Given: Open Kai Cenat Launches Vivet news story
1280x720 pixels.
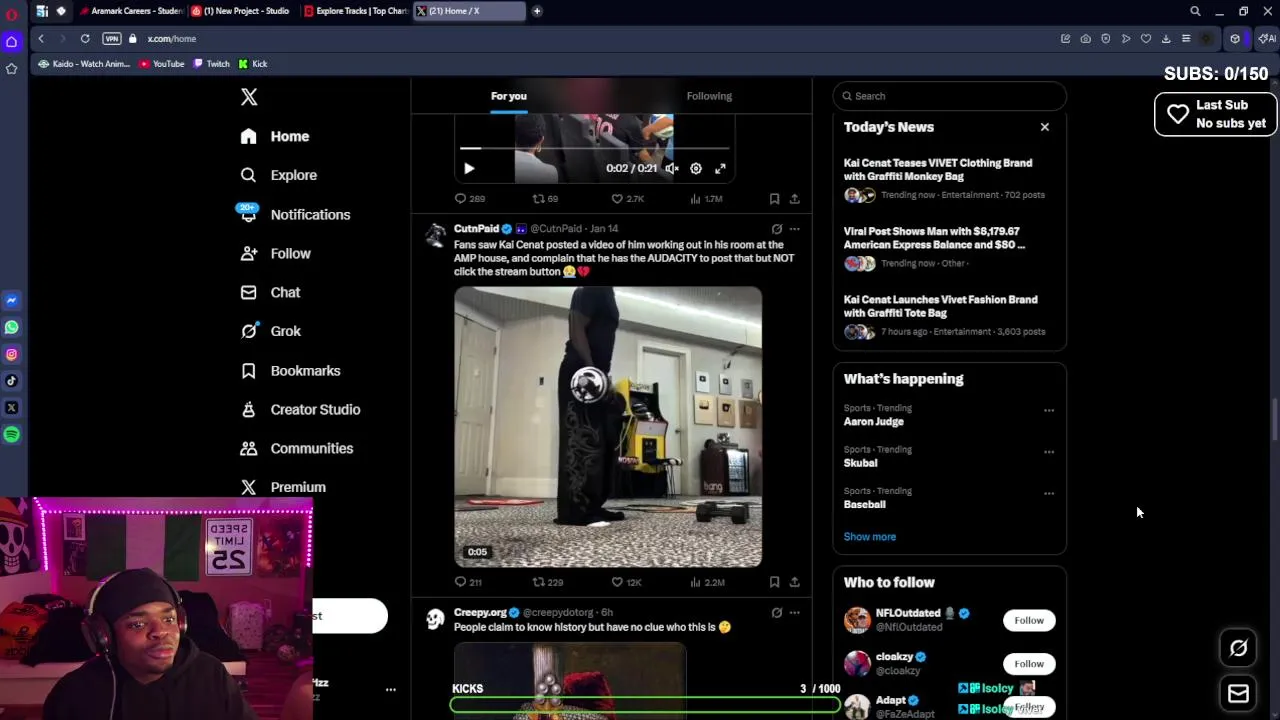Looking at the screenshot, I should [949, 315].
